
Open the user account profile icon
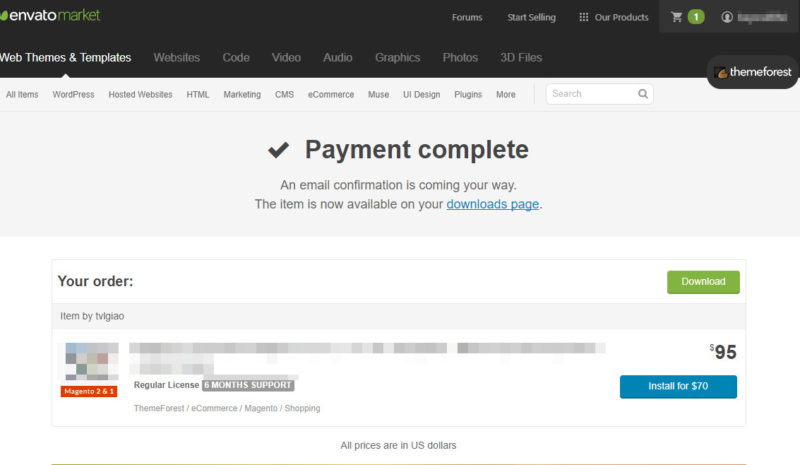727,17
